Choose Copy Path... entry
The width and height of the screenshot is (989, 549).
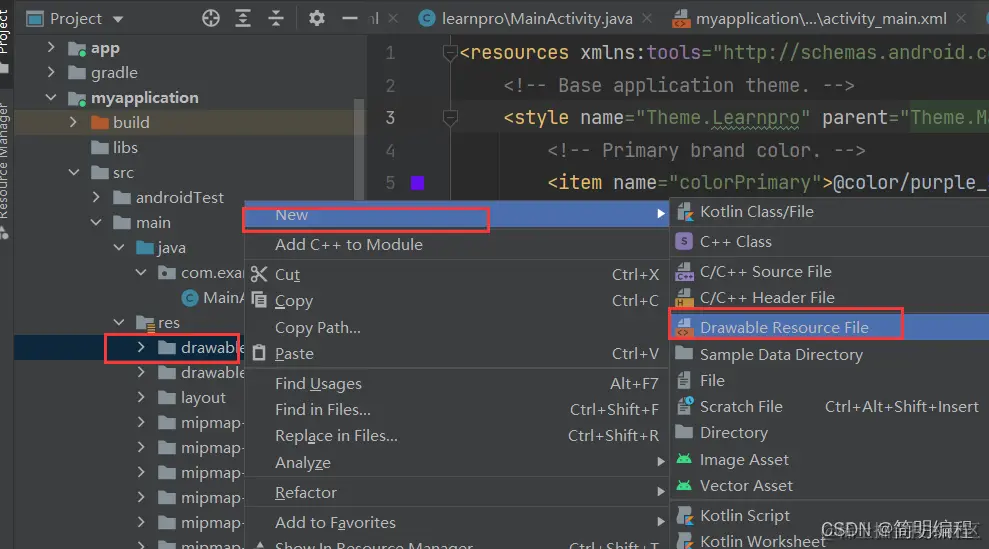(x=318, y=328)
